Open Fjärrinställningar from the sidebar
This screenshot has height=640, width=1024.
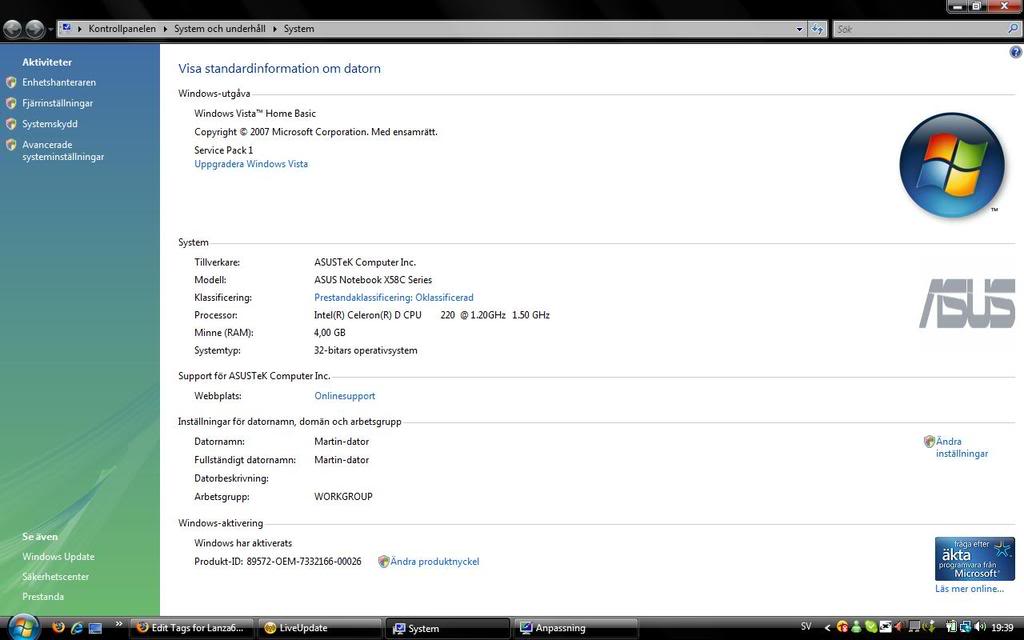(x=57, y=103)
